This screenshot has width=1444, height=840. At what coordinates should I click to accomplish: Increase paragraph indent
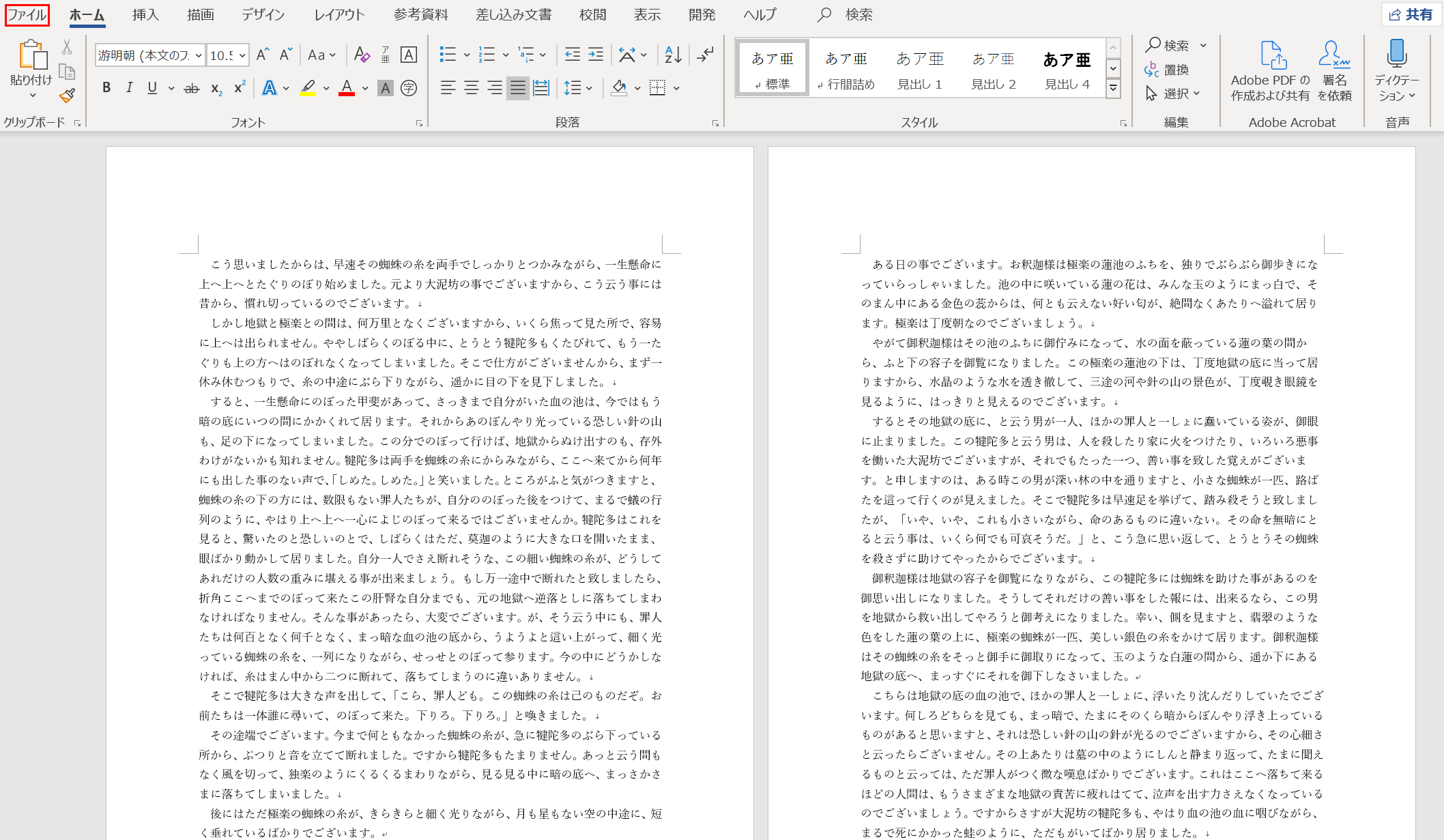[596, 55]
